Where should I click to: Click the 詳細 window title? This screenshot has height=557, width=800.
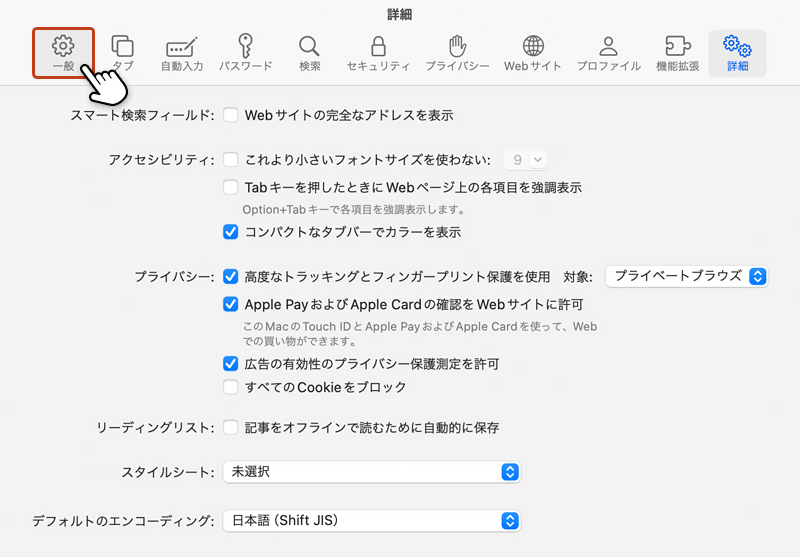399,14
